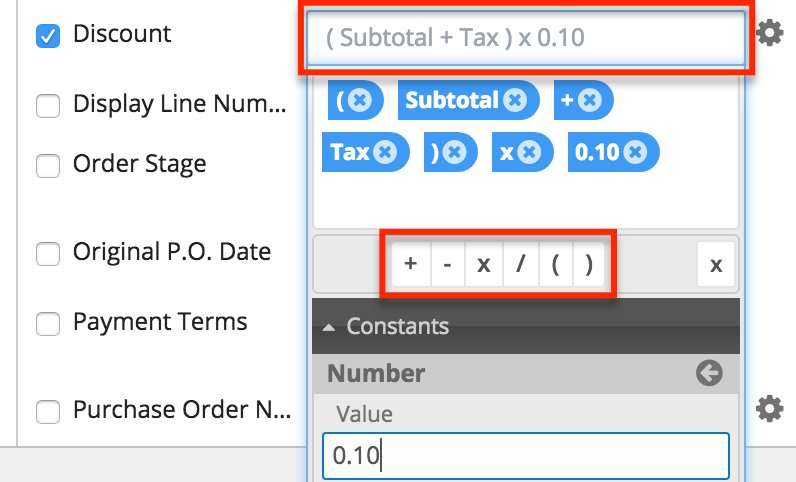Click the gear icon beside Discount formula
The width and height of the screenshot is (796, 482).
tap(768, 34)
